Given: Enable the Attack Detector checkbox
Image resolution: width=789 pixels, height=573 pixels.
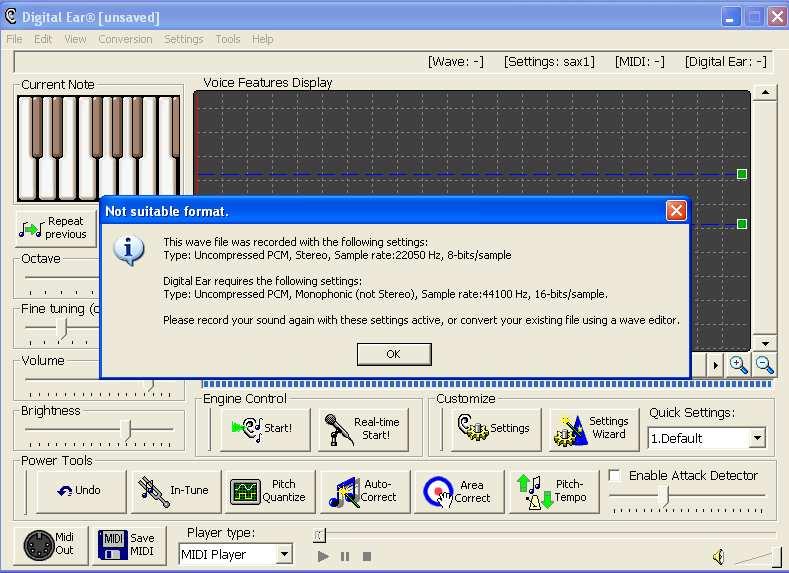Looking at the screenshot, I should pos(614,475).
